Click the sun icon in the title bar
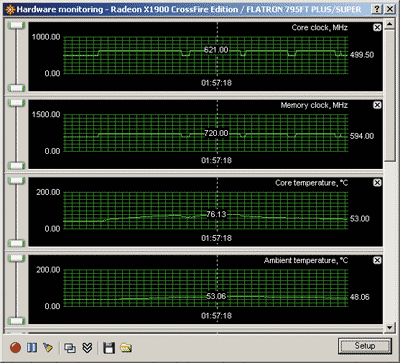The width and height of the screenshot is (400, 363). point(10,9)
